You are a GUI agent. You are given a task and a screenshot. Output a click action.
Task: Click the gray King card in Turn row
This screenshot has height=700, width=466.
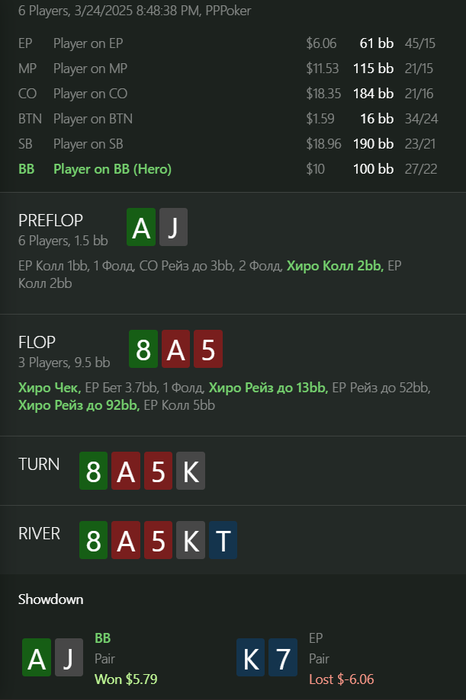click(x=191, y=471)
